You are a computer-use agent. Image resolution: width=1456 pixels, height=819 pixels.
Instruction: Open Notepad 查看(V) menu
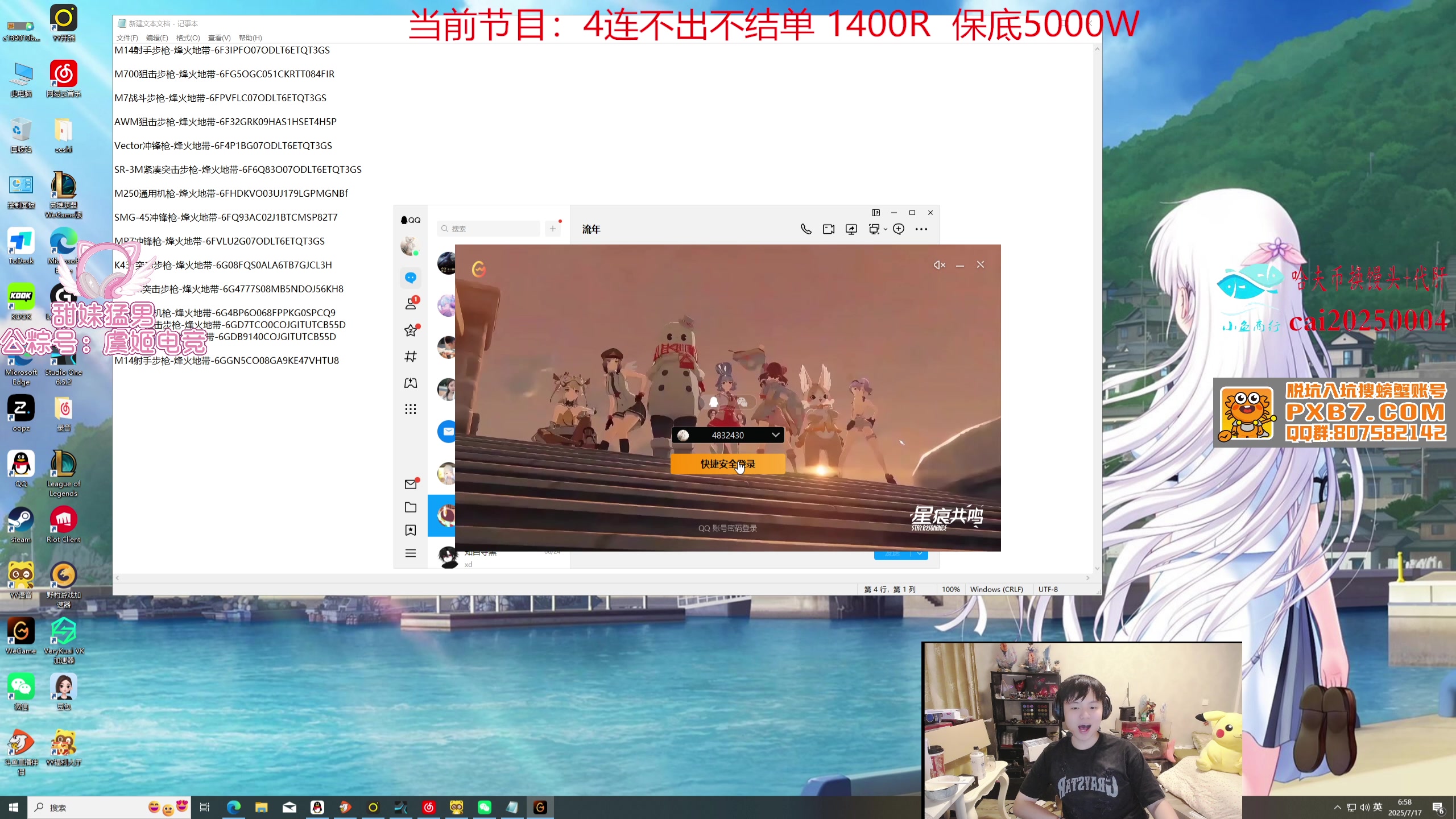(220, 38)
